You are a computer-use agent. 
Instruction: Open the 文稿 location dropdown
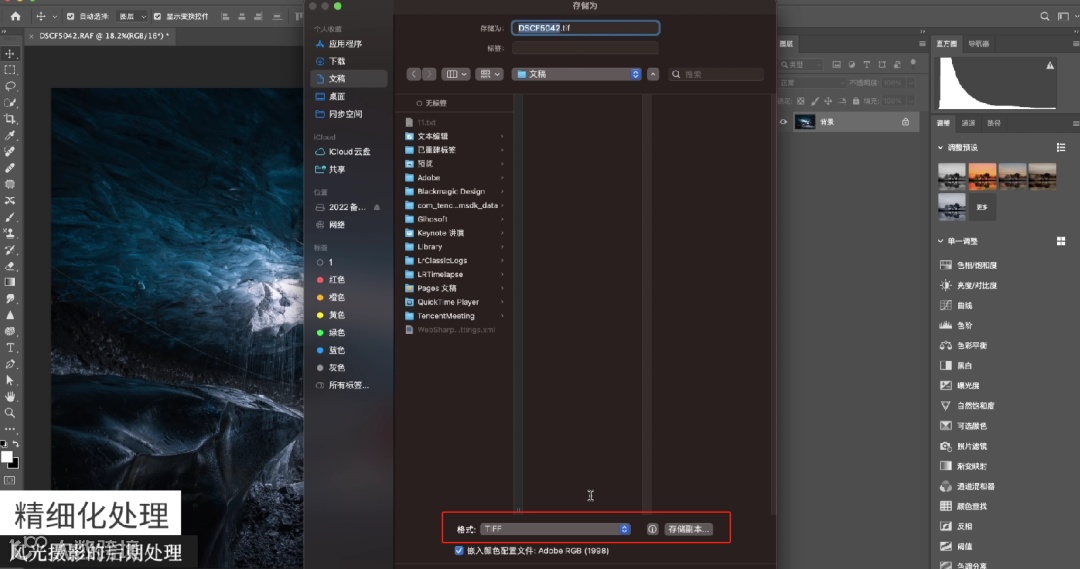[x=577, y=74]
